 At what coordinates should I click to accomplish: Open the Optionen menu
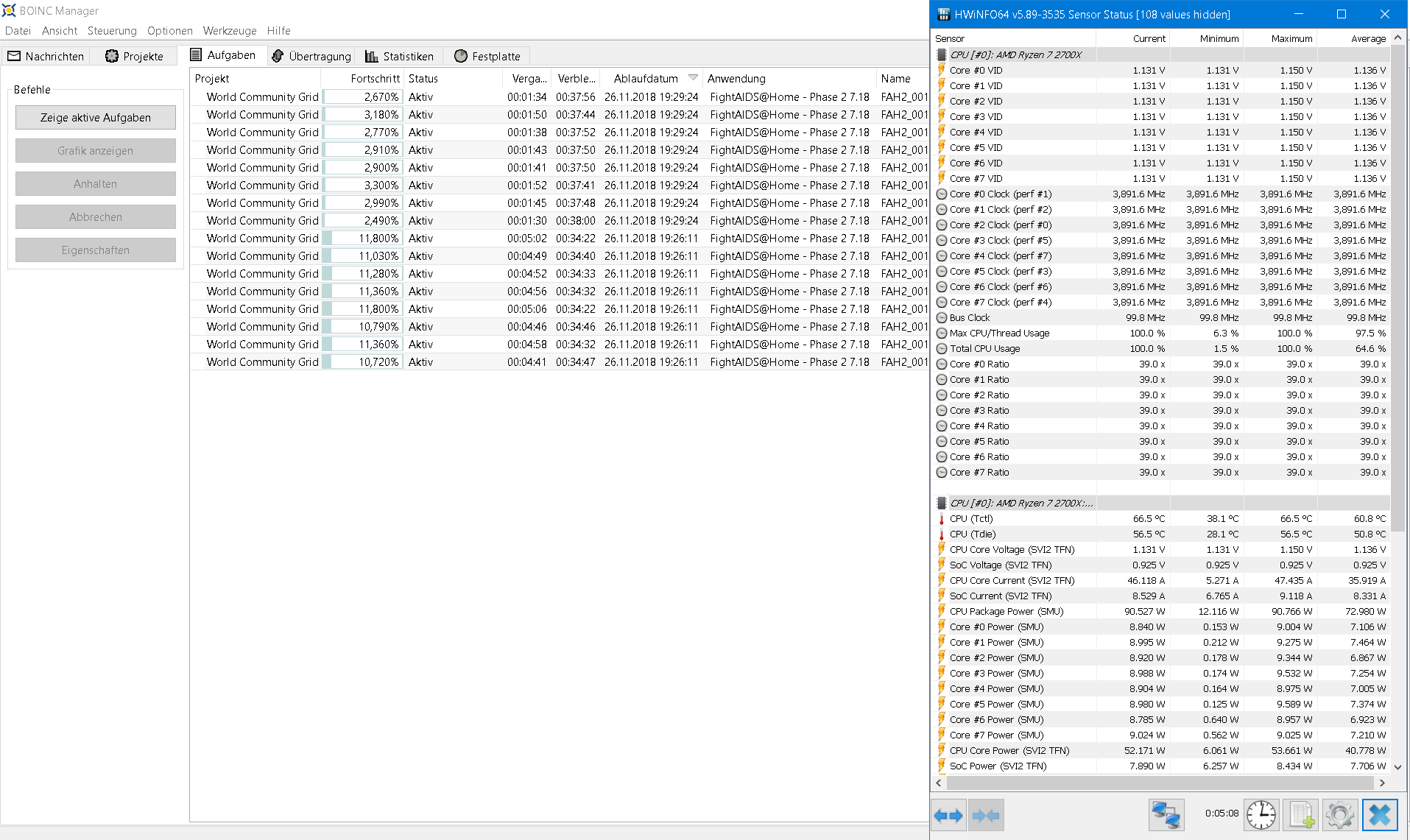170,31
